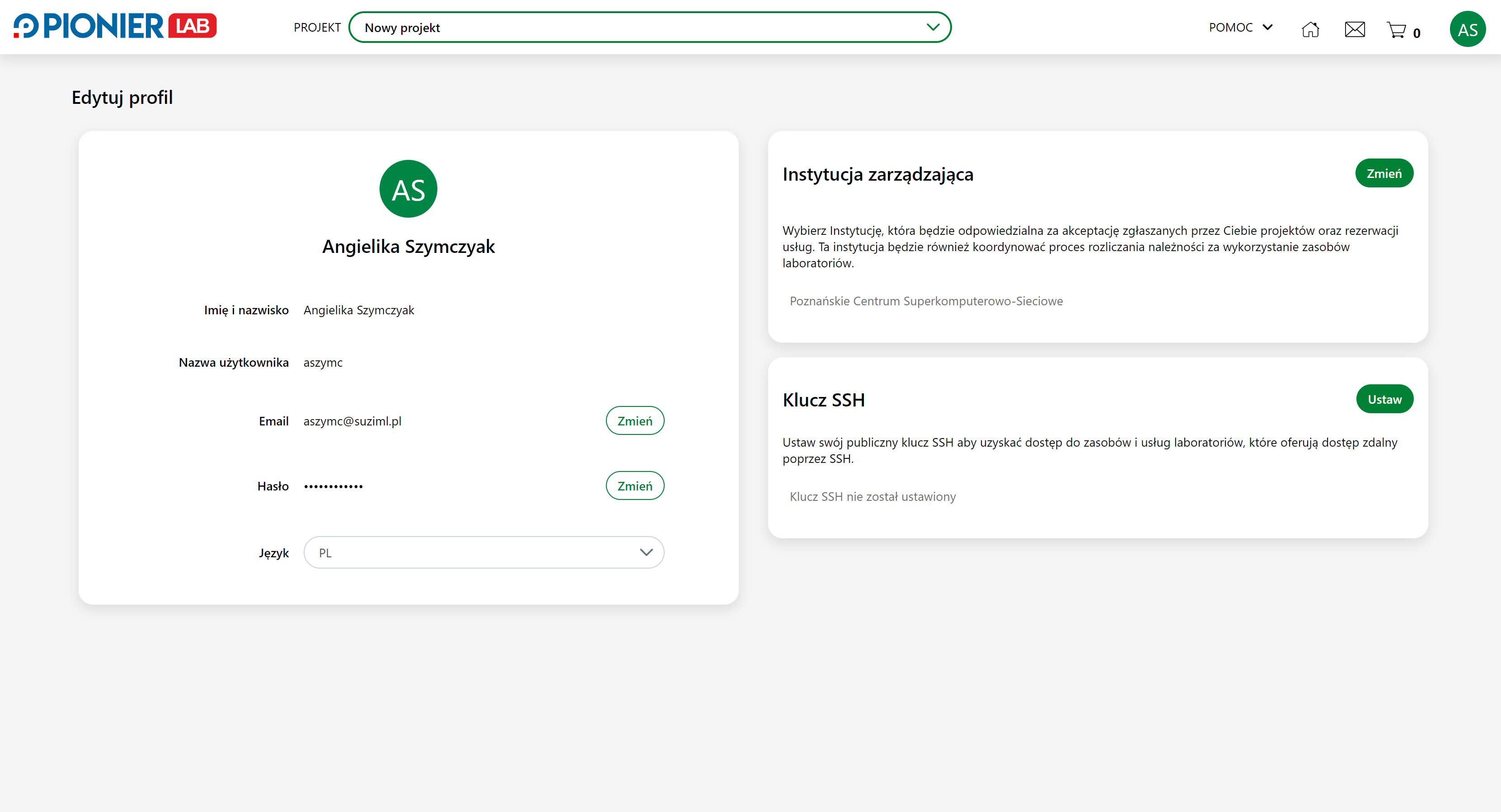Click the PIONIER LAB logo
Viewport: 1501px width, 812px height.
(x=115, y=26)
